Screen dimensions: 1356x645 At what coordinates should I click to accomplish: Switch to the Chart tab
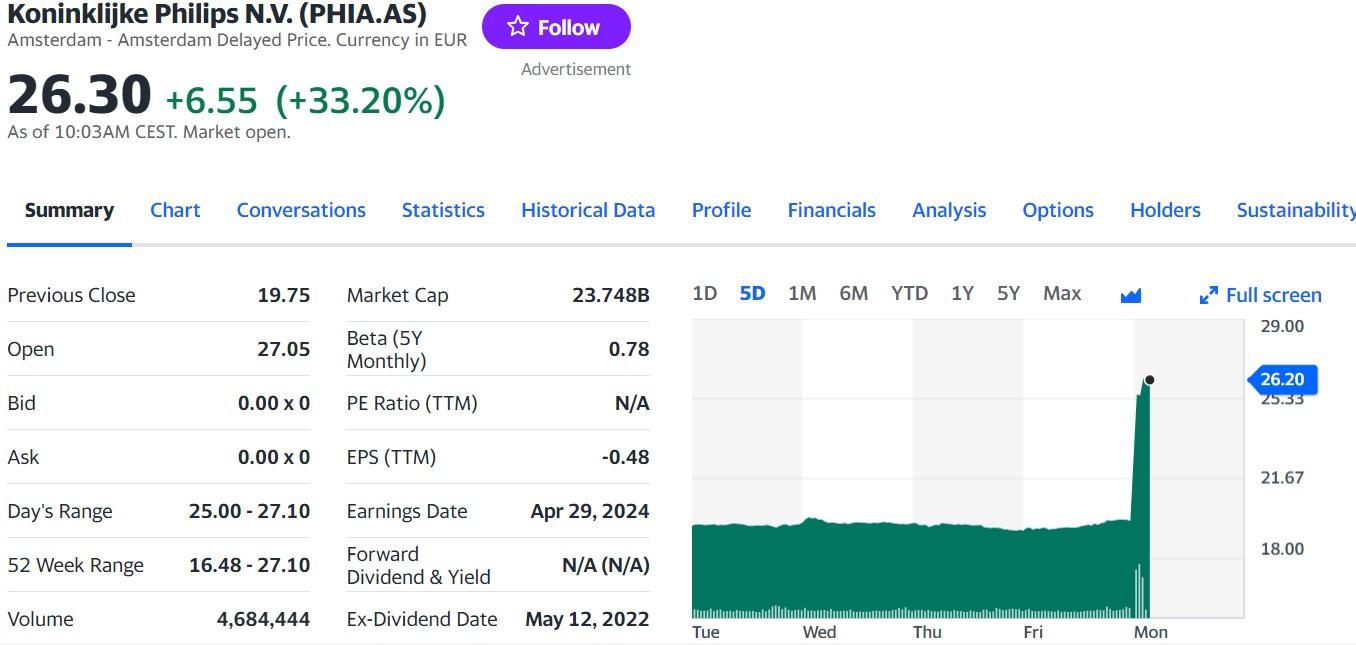click(175, 210)
